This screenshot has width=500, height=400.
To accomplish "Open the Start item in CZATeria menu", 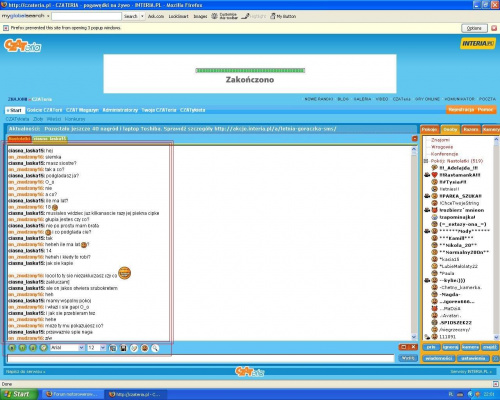I will coord(14,110).
